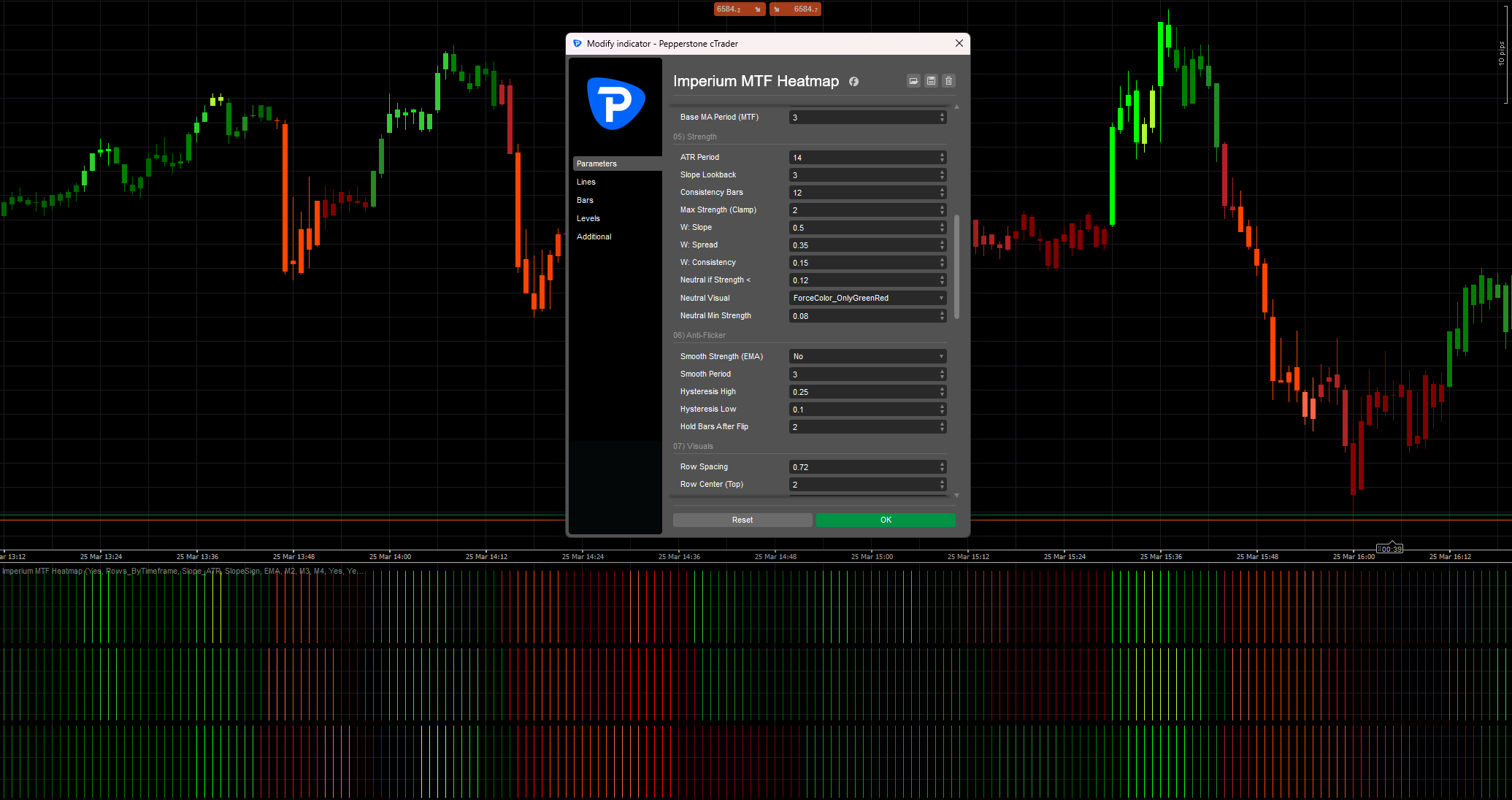The height and width of the screenshot is (800, 1512).
Task: Open the Neutral Visual dropdown
Action: click(x=867, y=298)
